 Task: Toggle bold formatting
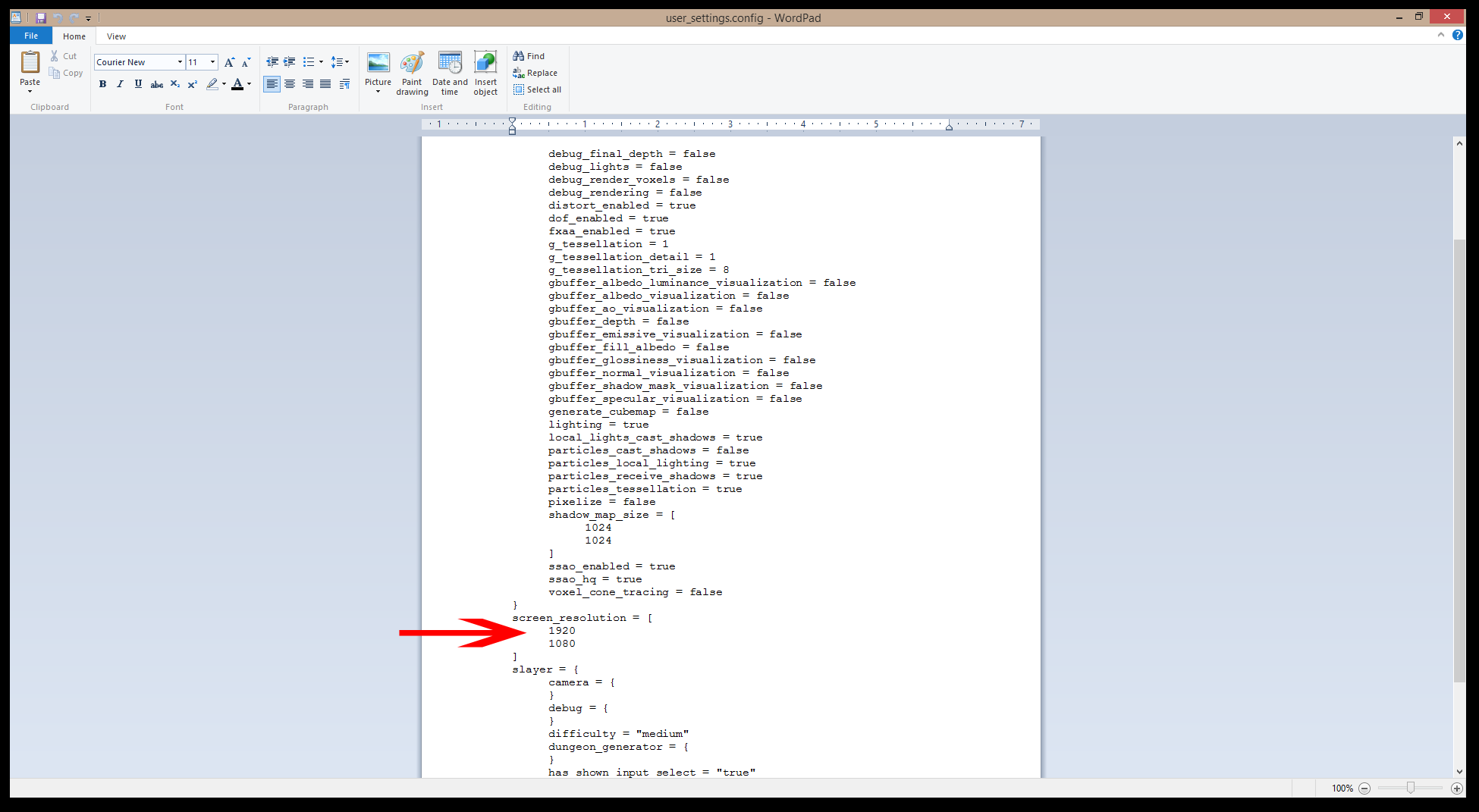(x=102, y=84)
